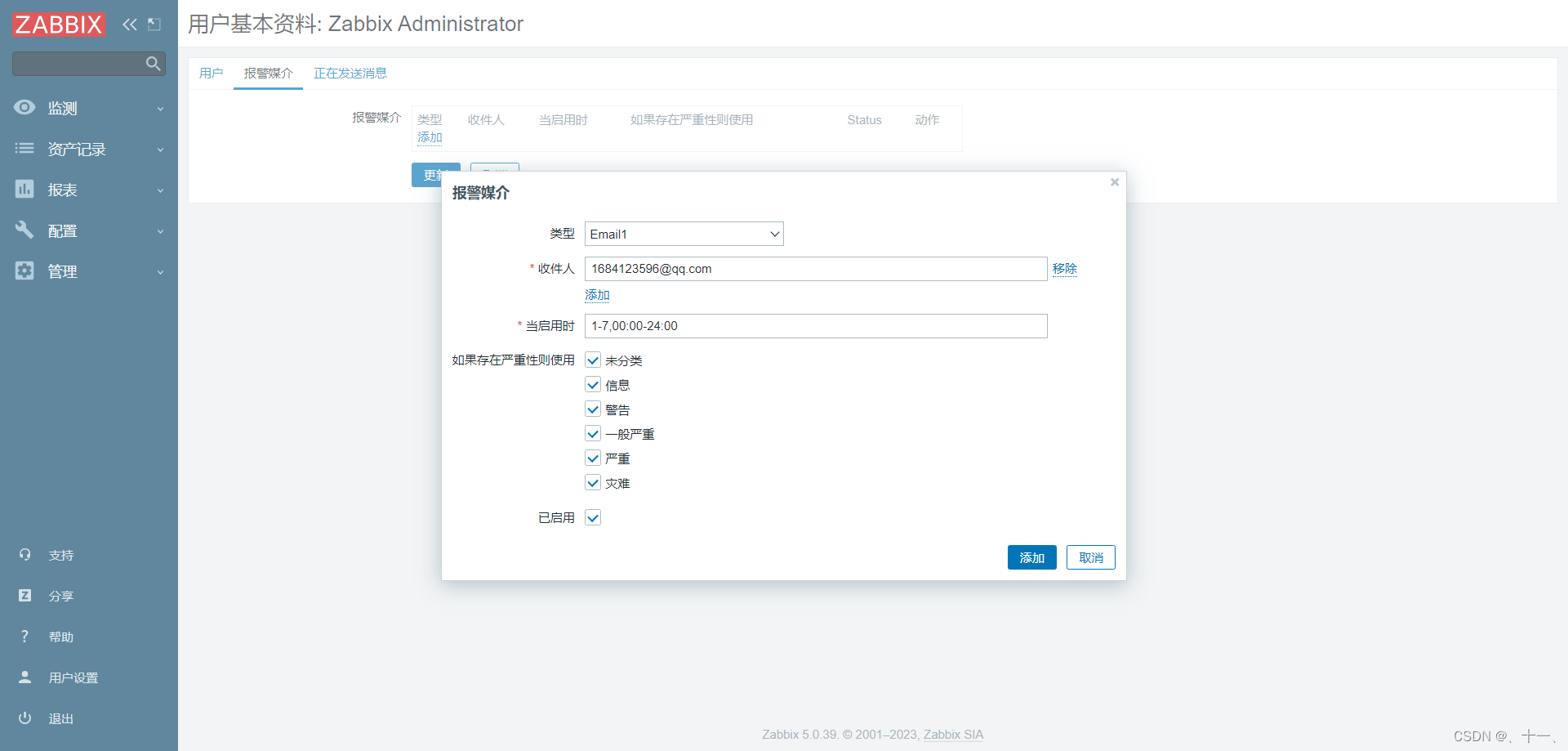Image resolution: width=1568 pixels, height=751 pixels.
Task: Switch to the 正在发送消息 tab
Action: tap(350, 74)
